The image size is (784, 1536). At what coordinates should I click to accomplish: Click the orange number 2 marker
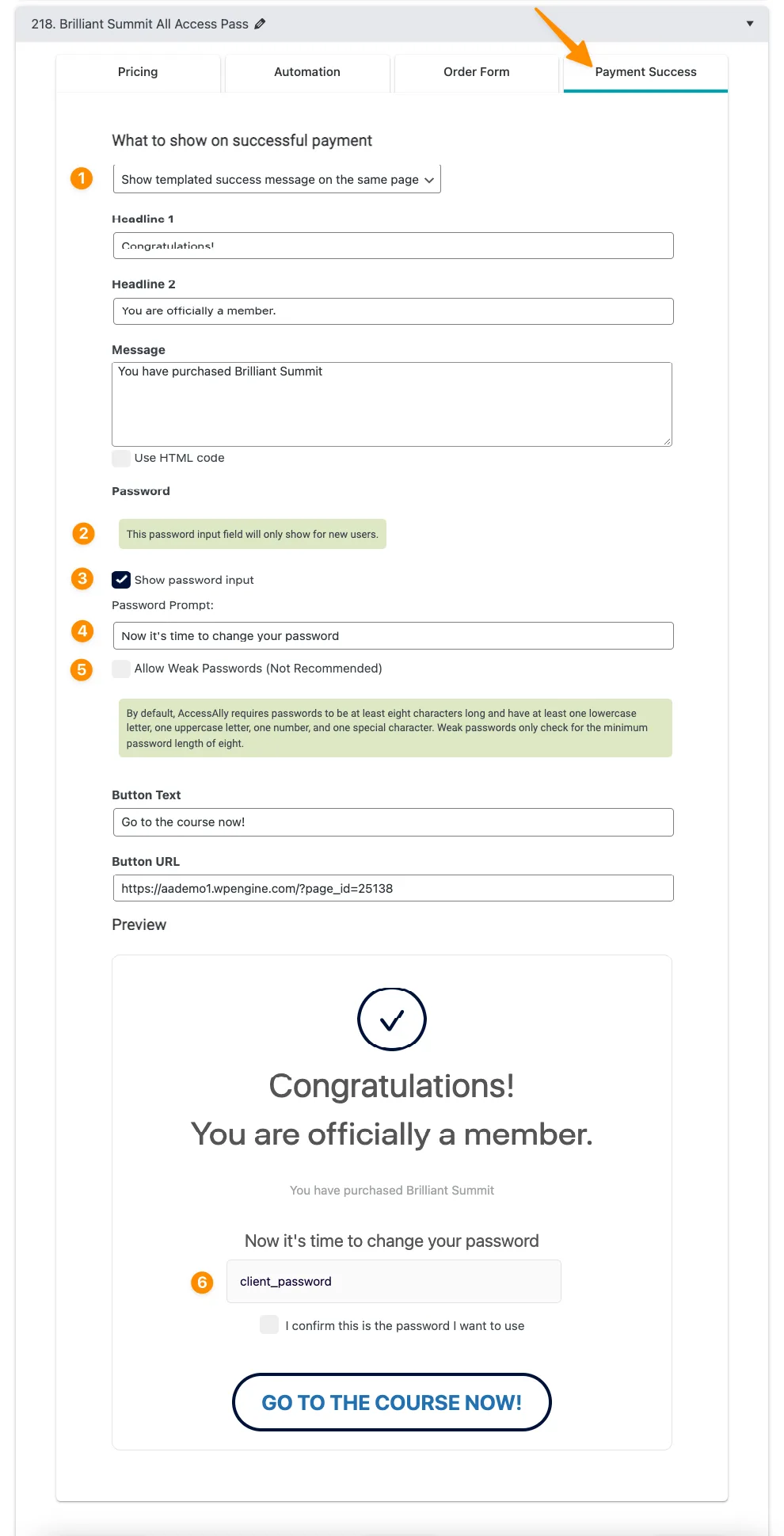point(83,533)
